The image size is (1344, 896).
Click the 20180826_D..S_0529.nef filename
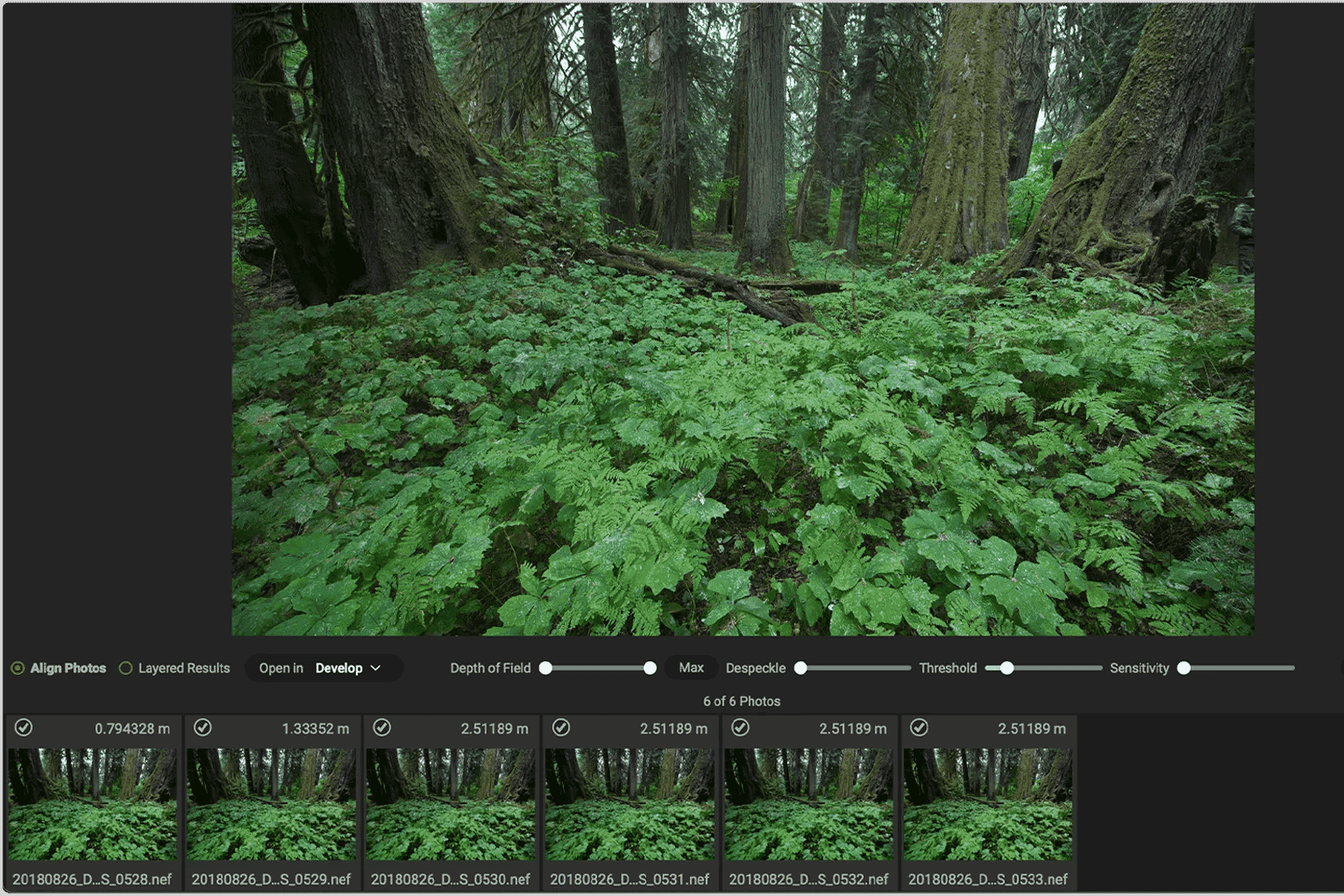(272, 879)
